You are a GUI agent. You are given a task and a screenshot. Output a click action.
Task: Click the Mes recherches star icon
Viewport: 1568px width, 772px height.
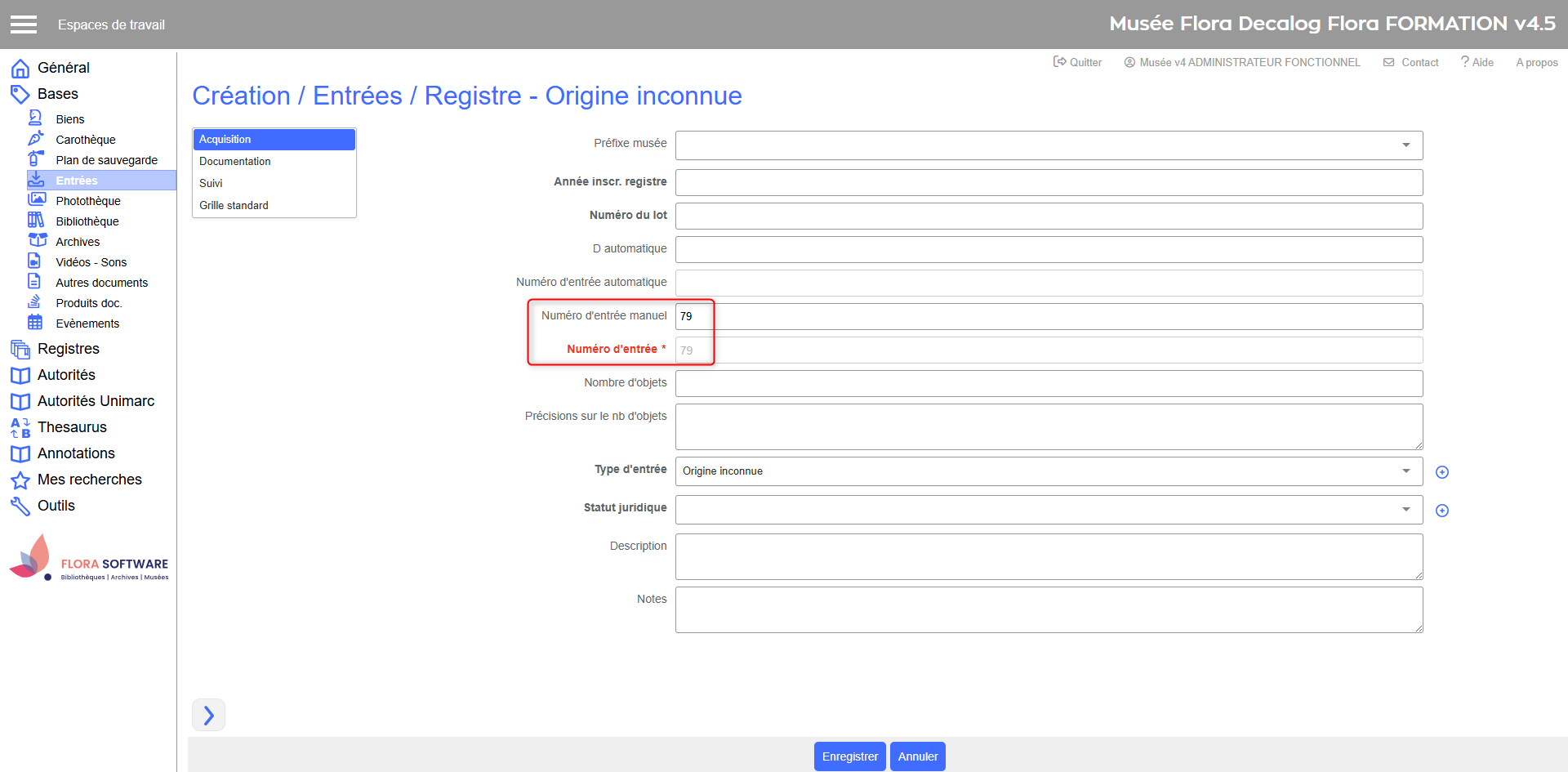pos(20,480)
